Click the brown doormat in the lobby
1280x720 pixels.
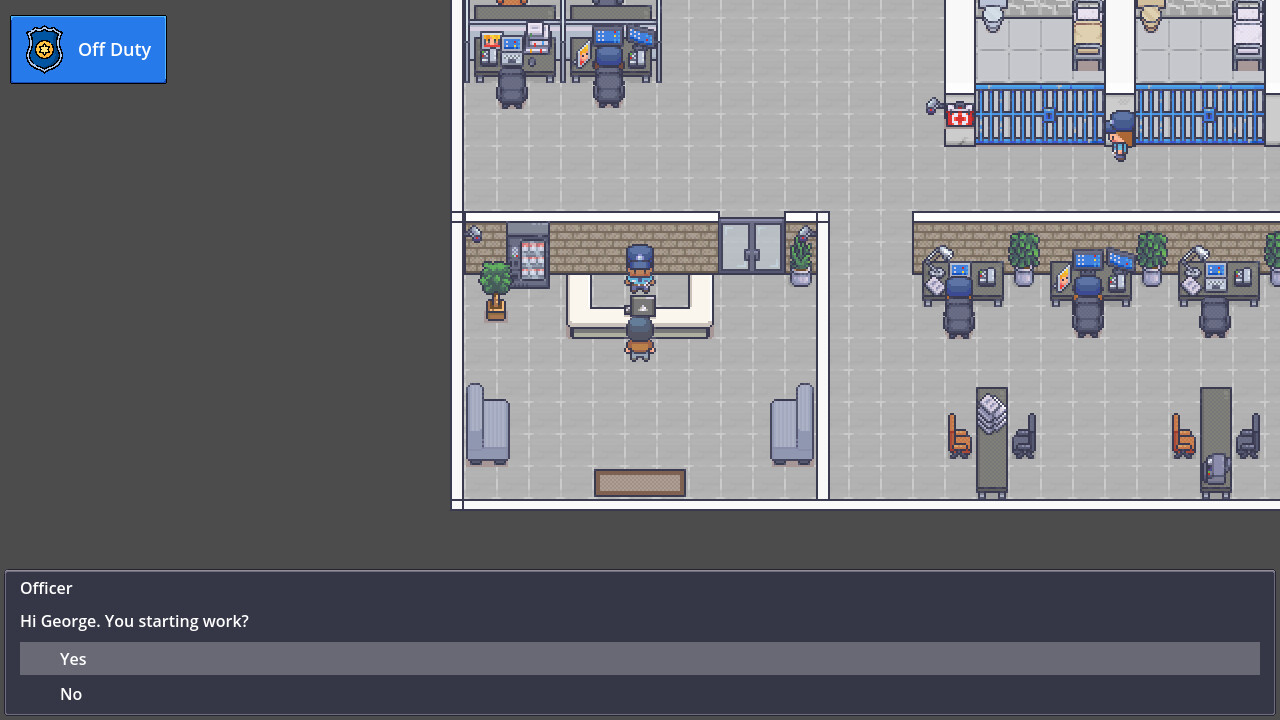640,483
